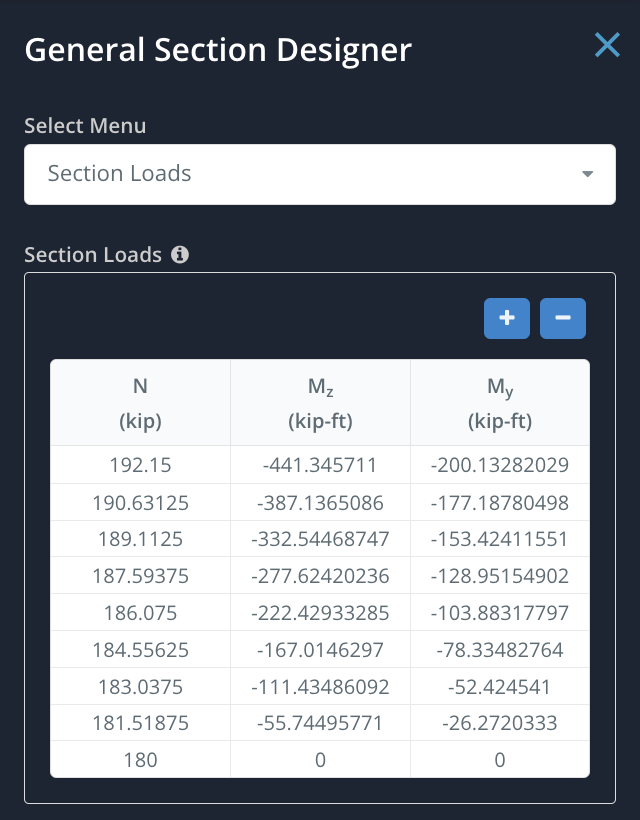Image resolution: width=640 pixels, height=820 pixels.
Task: Click the N (kip) column header
Action: click(140, 403)
